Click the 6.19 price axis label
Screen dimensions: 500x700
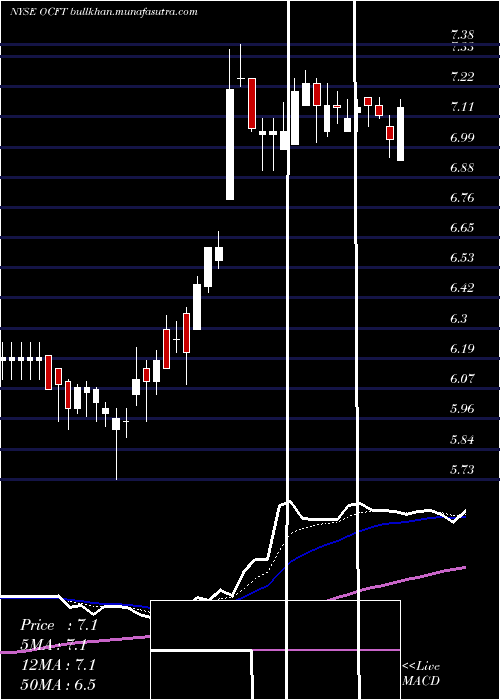pos(462,348)
